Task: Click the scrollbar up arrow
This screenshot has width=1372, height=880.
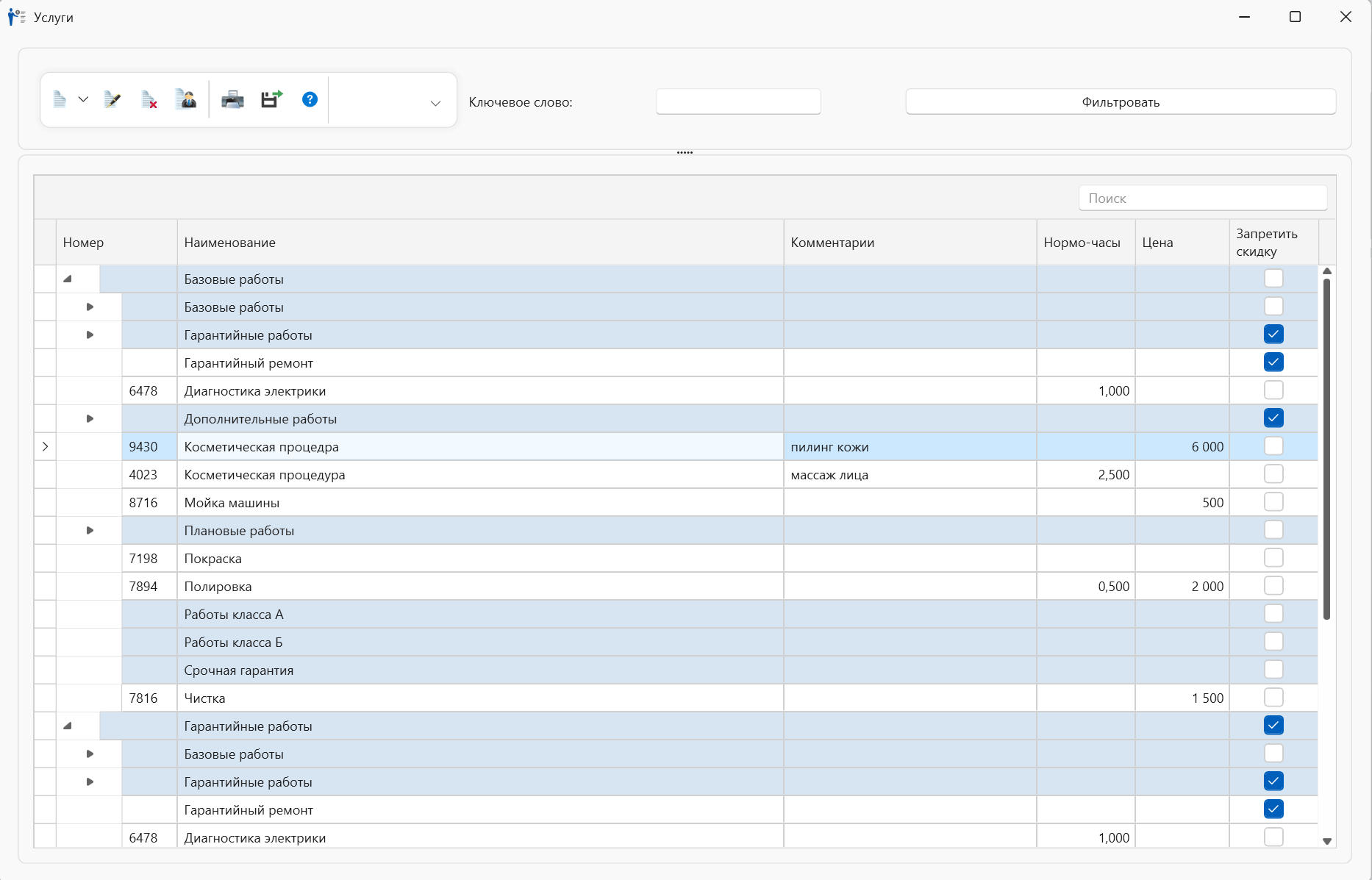Action: [x=1327, y=271]
